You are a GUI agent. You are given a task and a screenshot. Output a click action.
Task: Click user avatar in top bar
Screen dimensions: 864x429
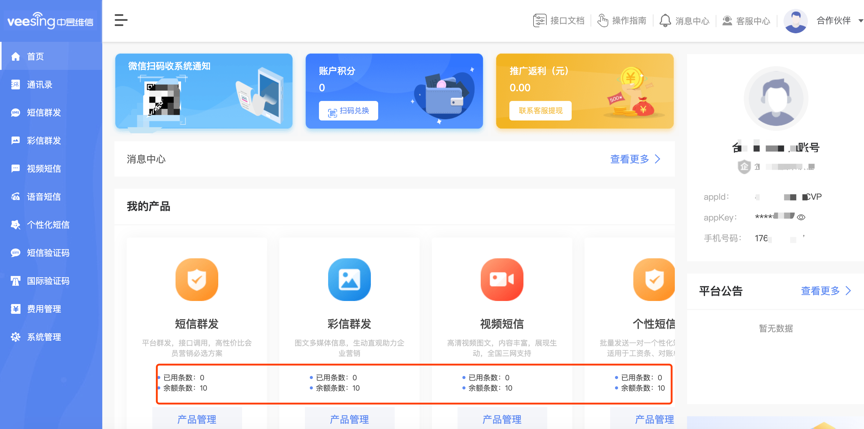[x=795, y=21]
